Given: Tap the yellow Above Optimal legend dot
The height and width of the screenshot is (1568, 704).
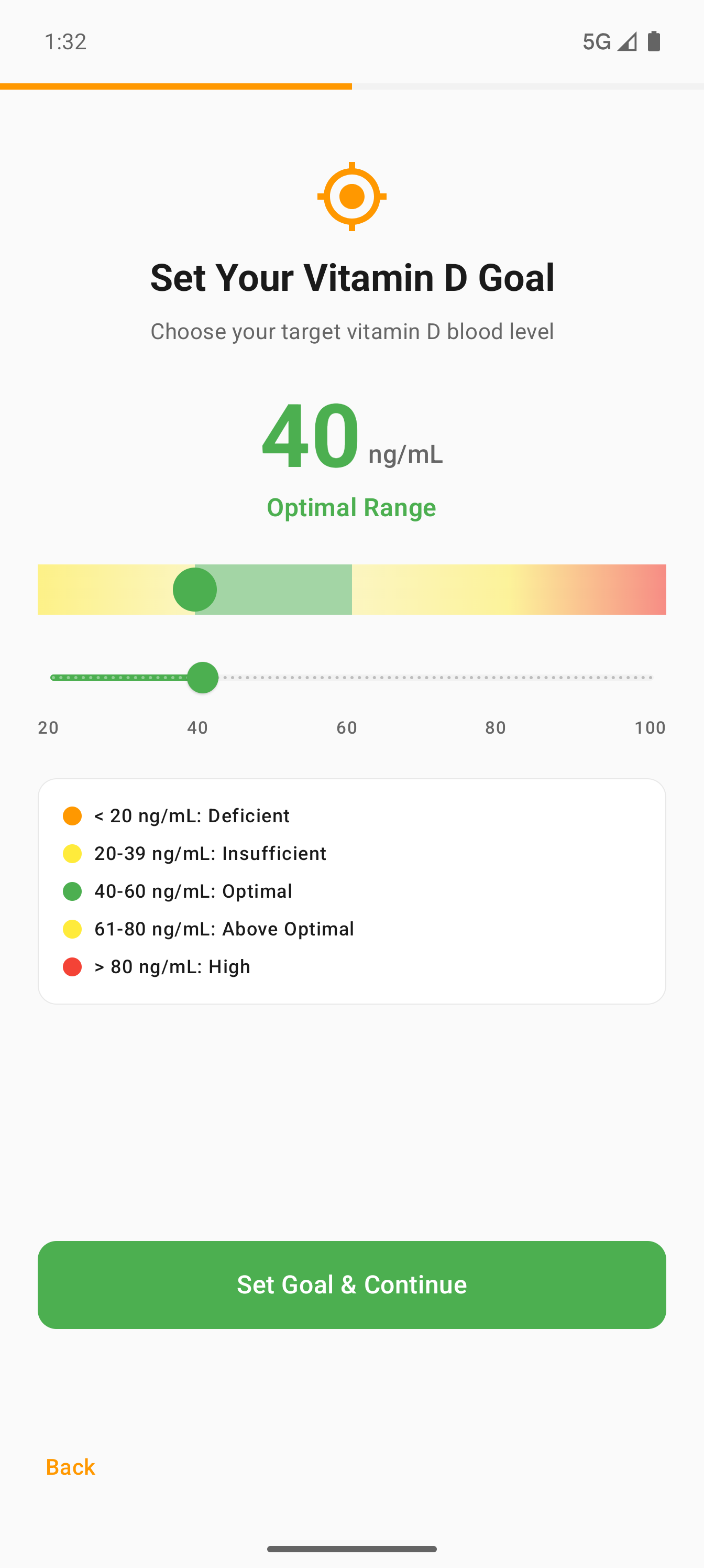Looking at the screenshot, I should 72,929.
